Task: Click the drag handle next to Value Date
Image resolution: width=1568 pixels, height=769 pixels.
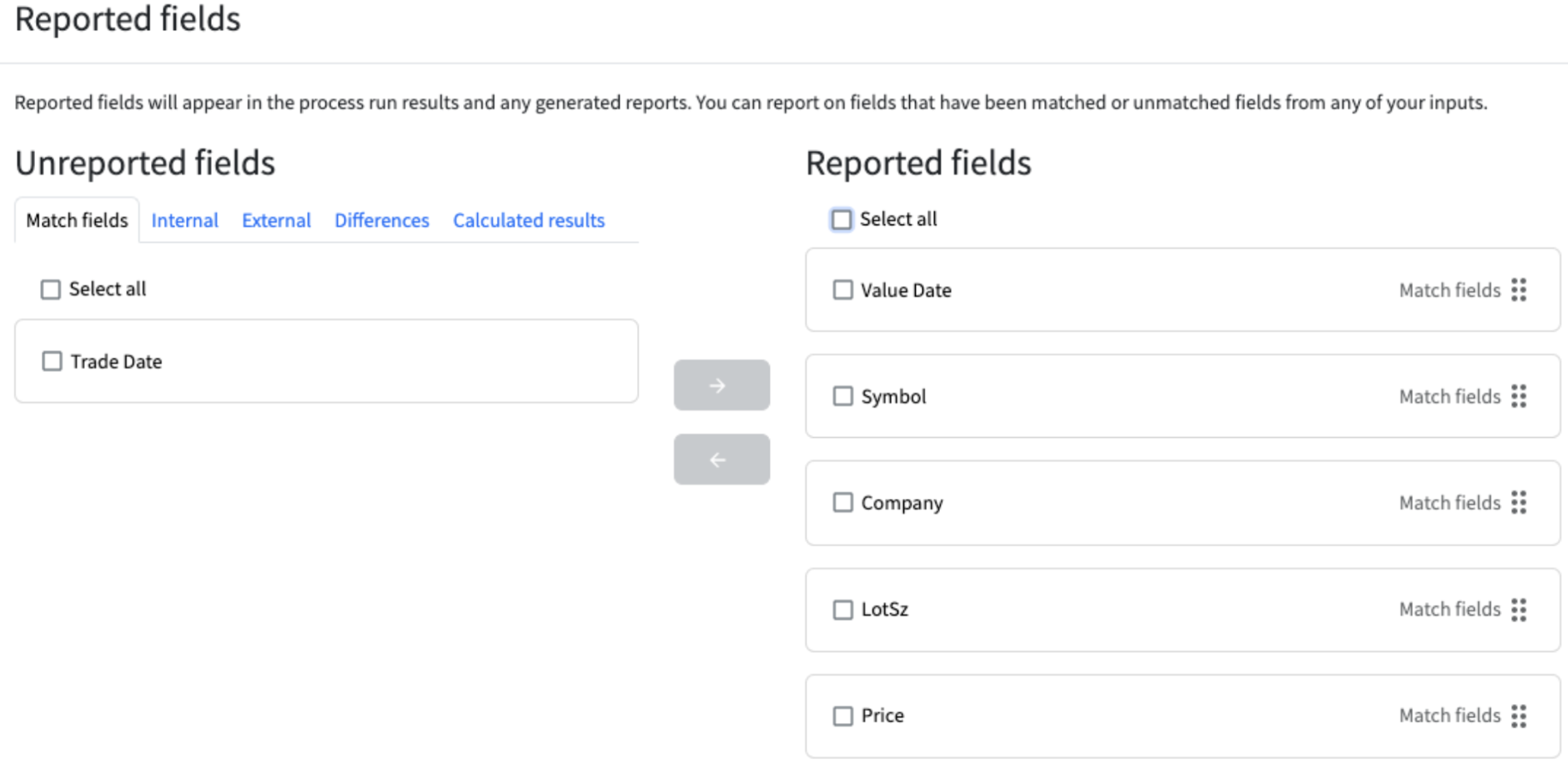Action: [x=1520, y=290]
